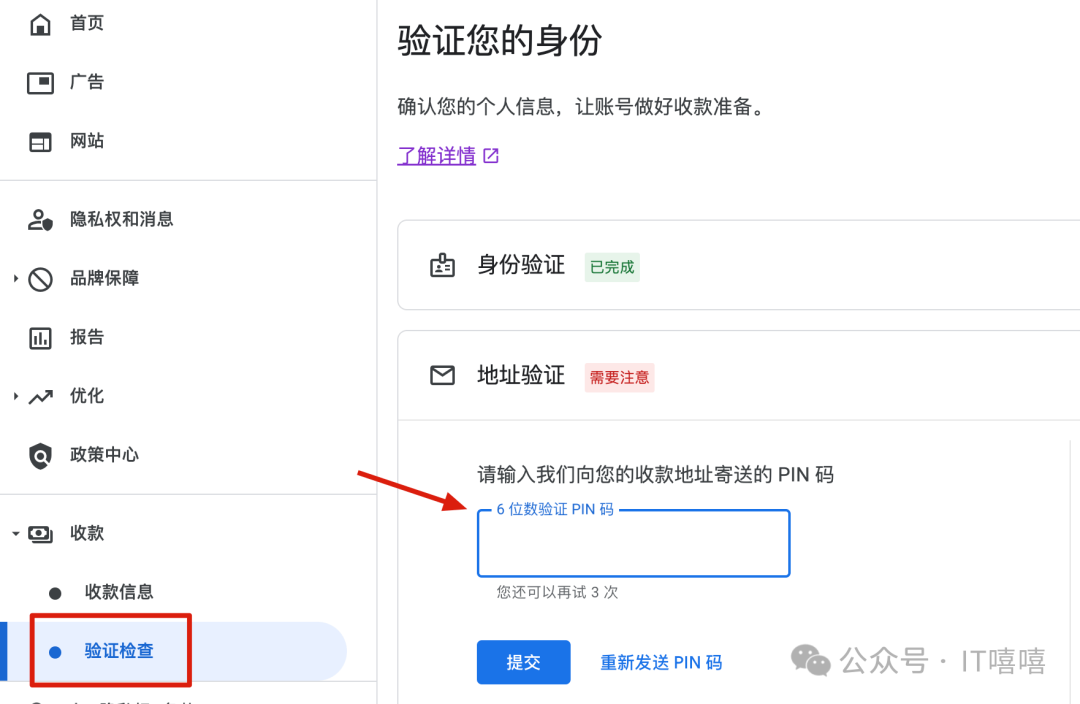Click the 提交 submit button

(x=523, y=662)
